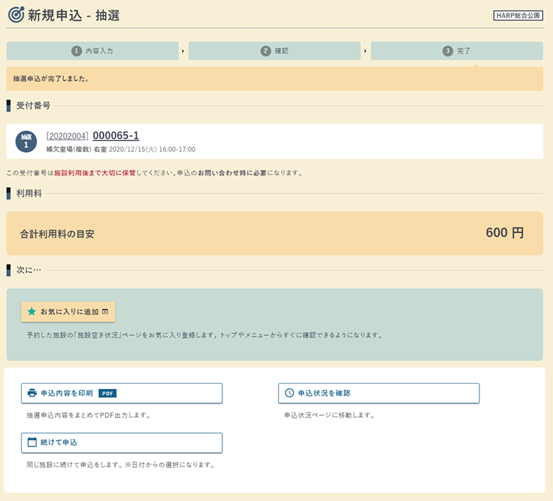The height and width of the screenshot is (501, 553).
Task: Click the printer icon on 申込内容を印刷
Action: point(32,393)
